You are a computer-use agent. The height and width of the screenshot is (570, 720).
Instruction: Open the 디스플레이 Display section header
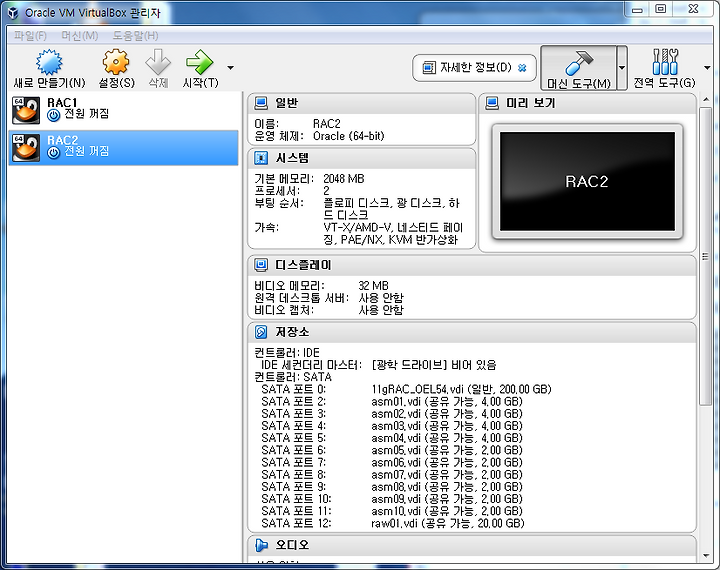tap(472, 265)
